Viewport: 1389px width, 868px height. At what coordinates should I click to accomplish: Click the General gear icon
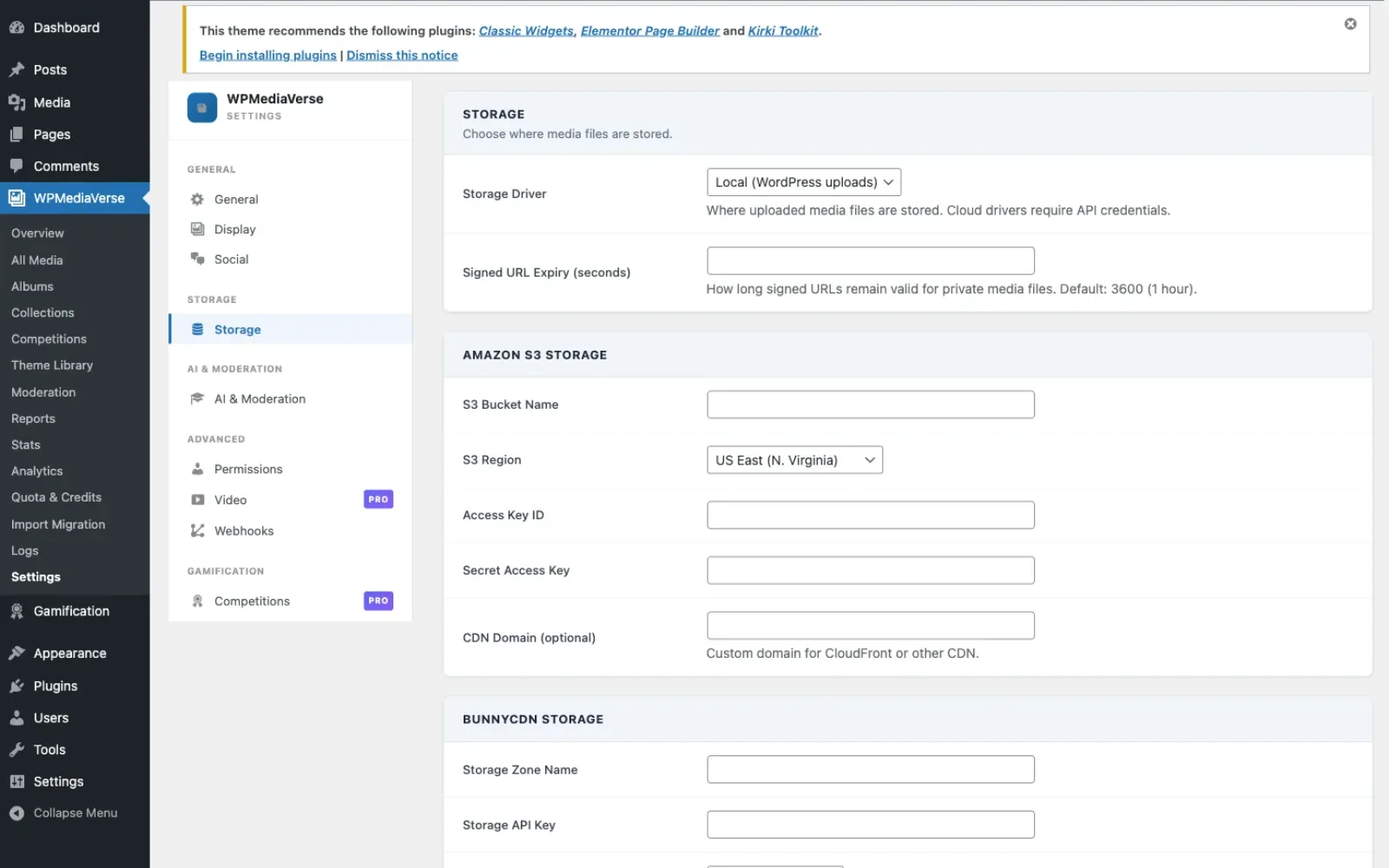(197, 199)
